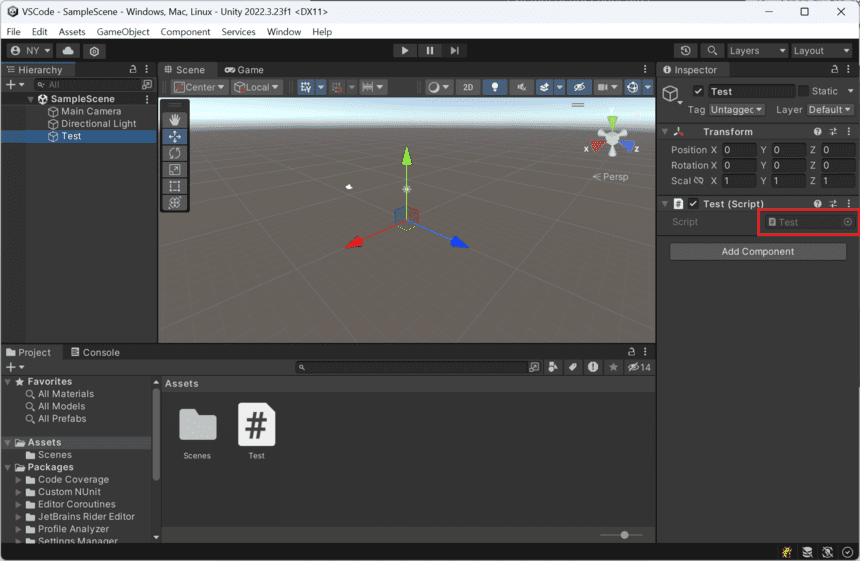
Task: Open the GameObject menu
Action: click(123, 32)
